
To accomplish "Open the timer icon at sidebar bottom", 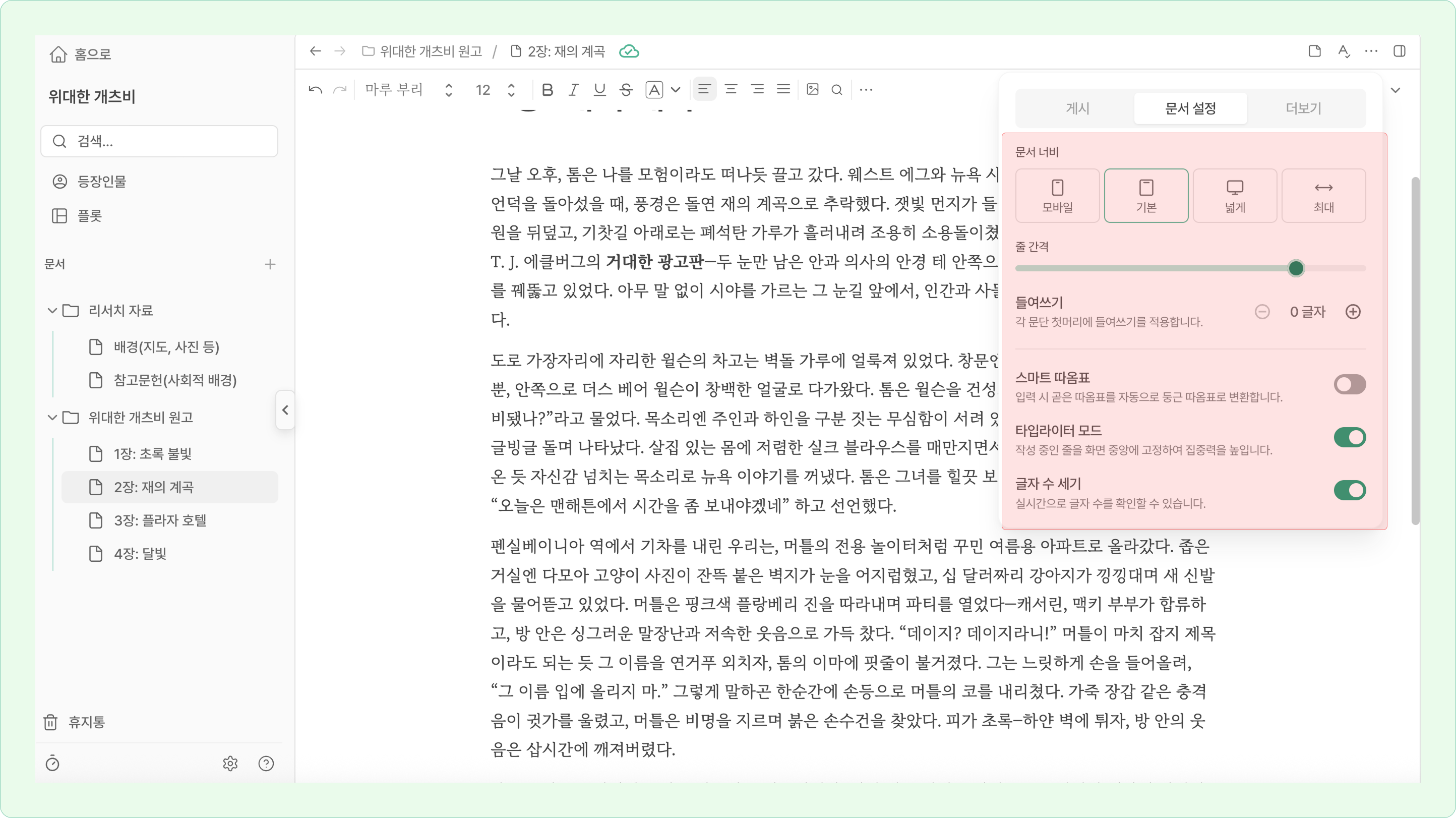I will point(52,763).
